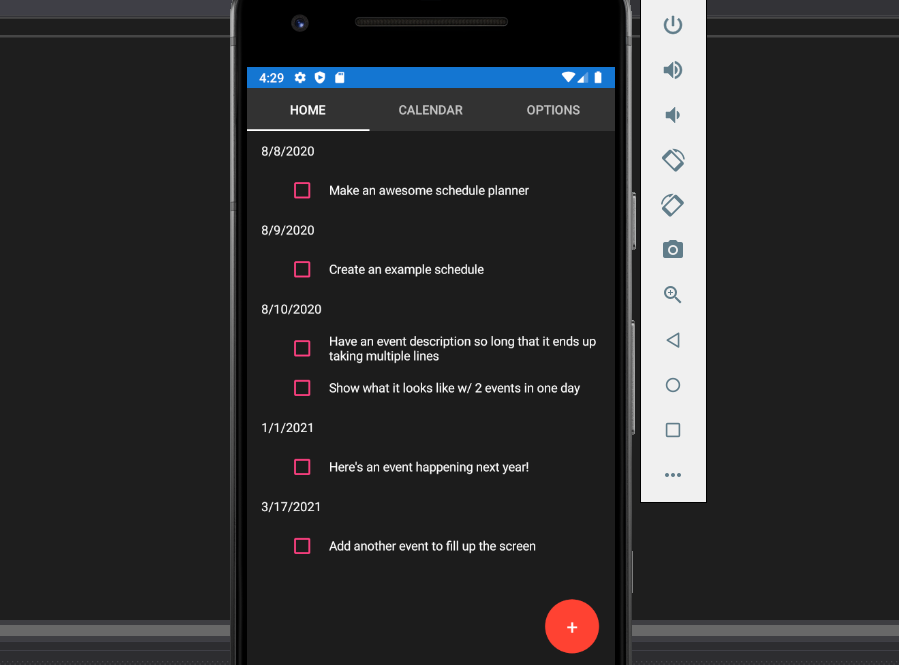
Task: Tap the settings gear in the status bar
Action: pyautogui.click(x=300, y=78)
